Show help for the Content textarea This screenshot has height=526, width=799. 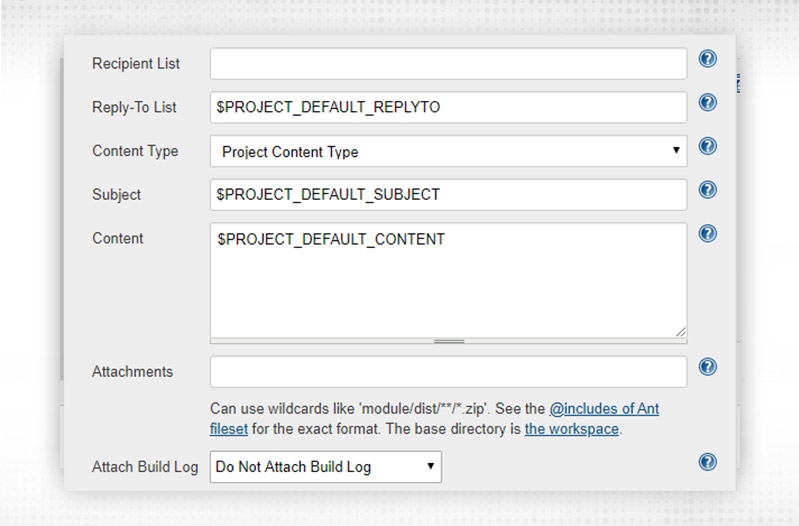[707, 234]
